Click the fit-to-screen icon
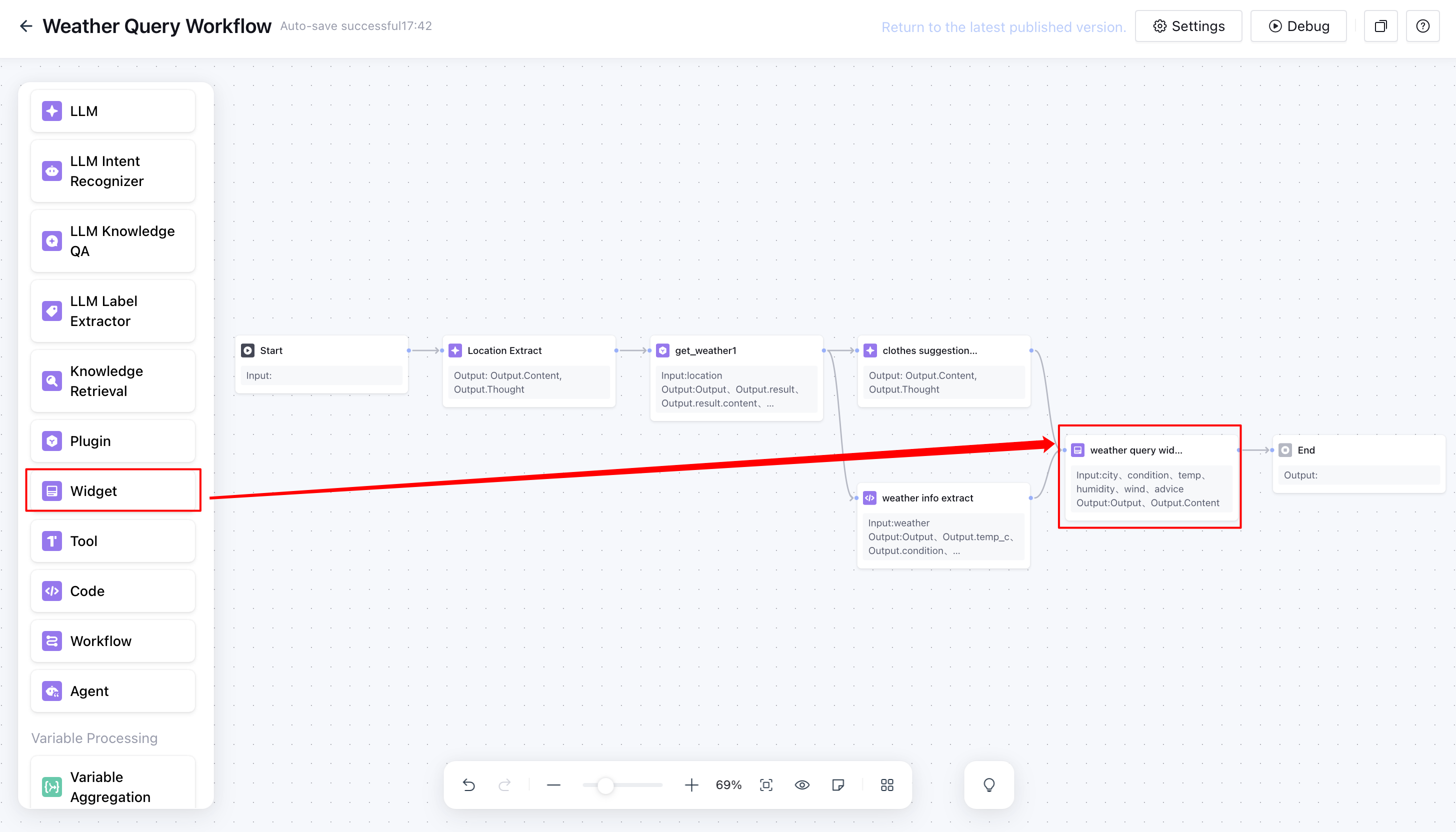 click(766, 785)
